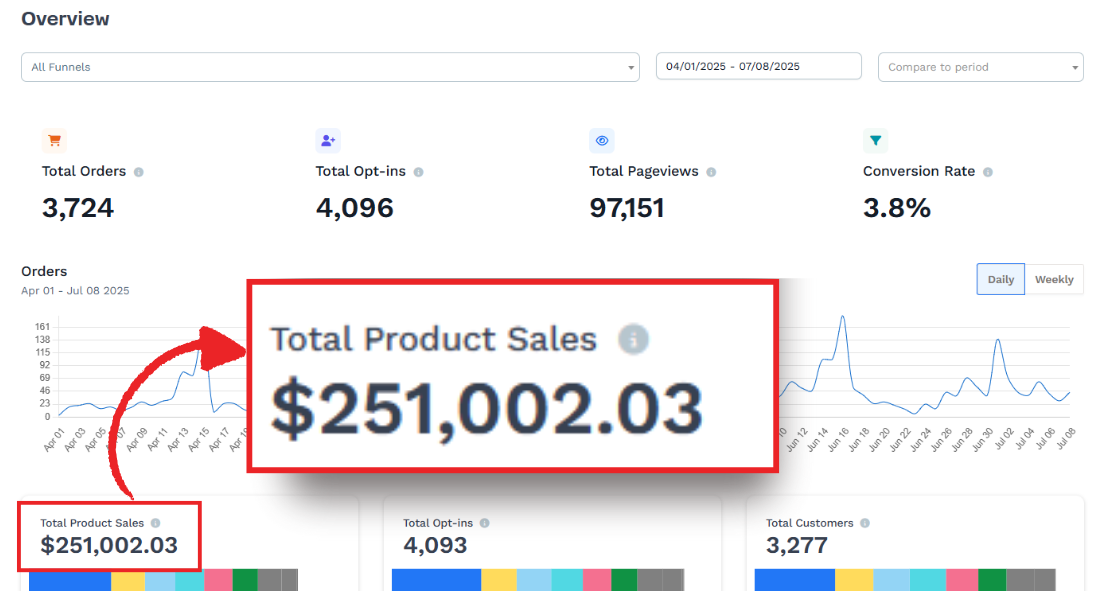
Task: Click the green segment of Total Customers bar
Action: point(992,580)
